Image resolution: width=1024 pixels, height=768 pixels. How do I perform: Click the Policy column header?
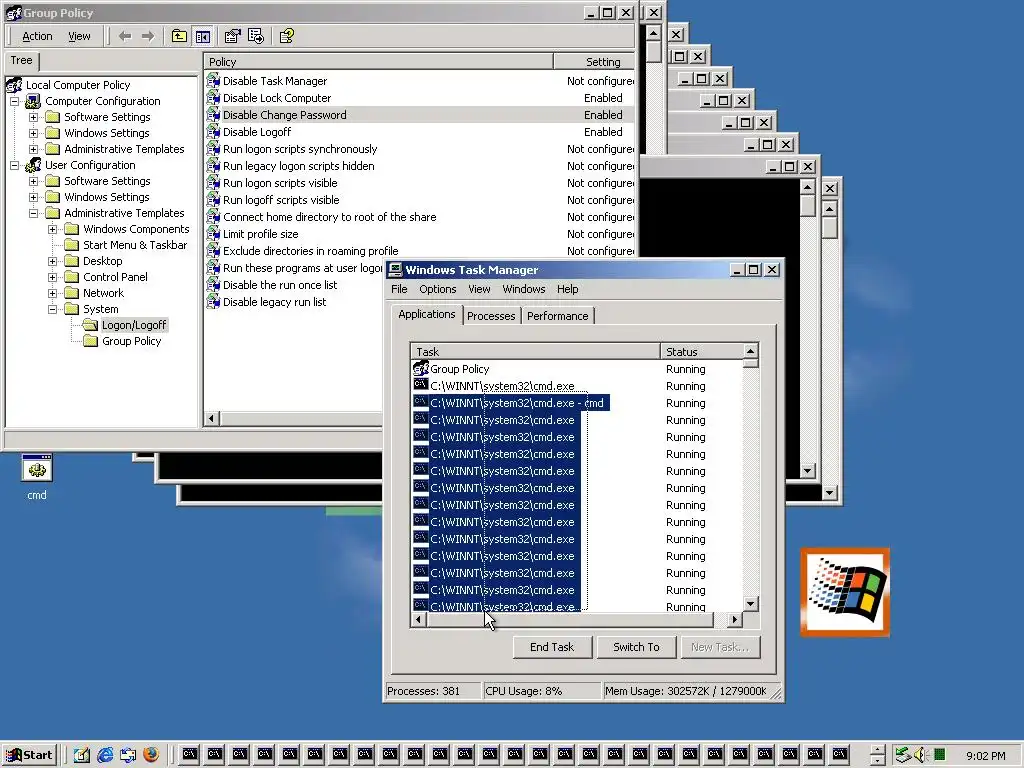pos(378,62)
